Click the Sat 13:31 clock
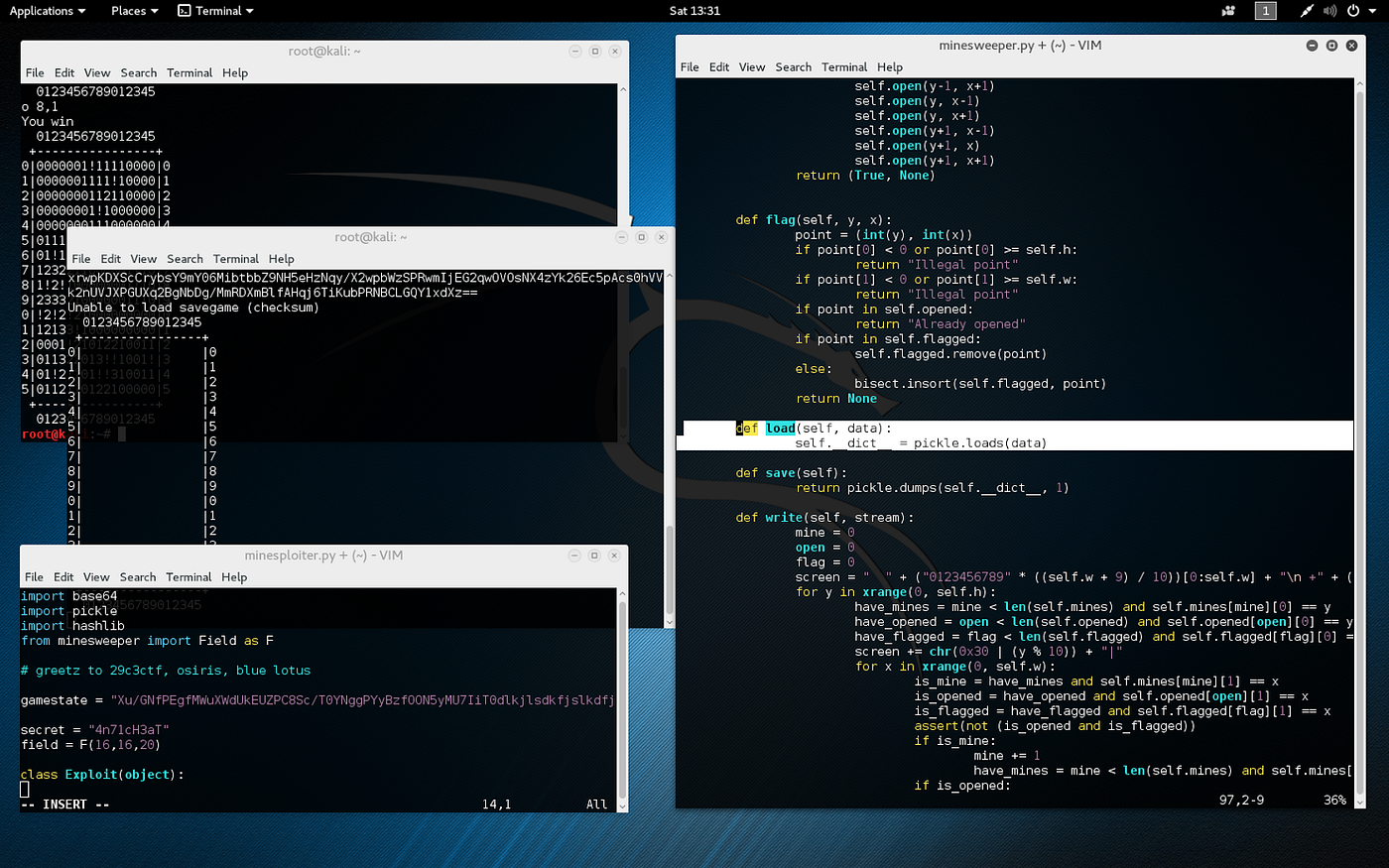1389x868 pixels. 694,11
